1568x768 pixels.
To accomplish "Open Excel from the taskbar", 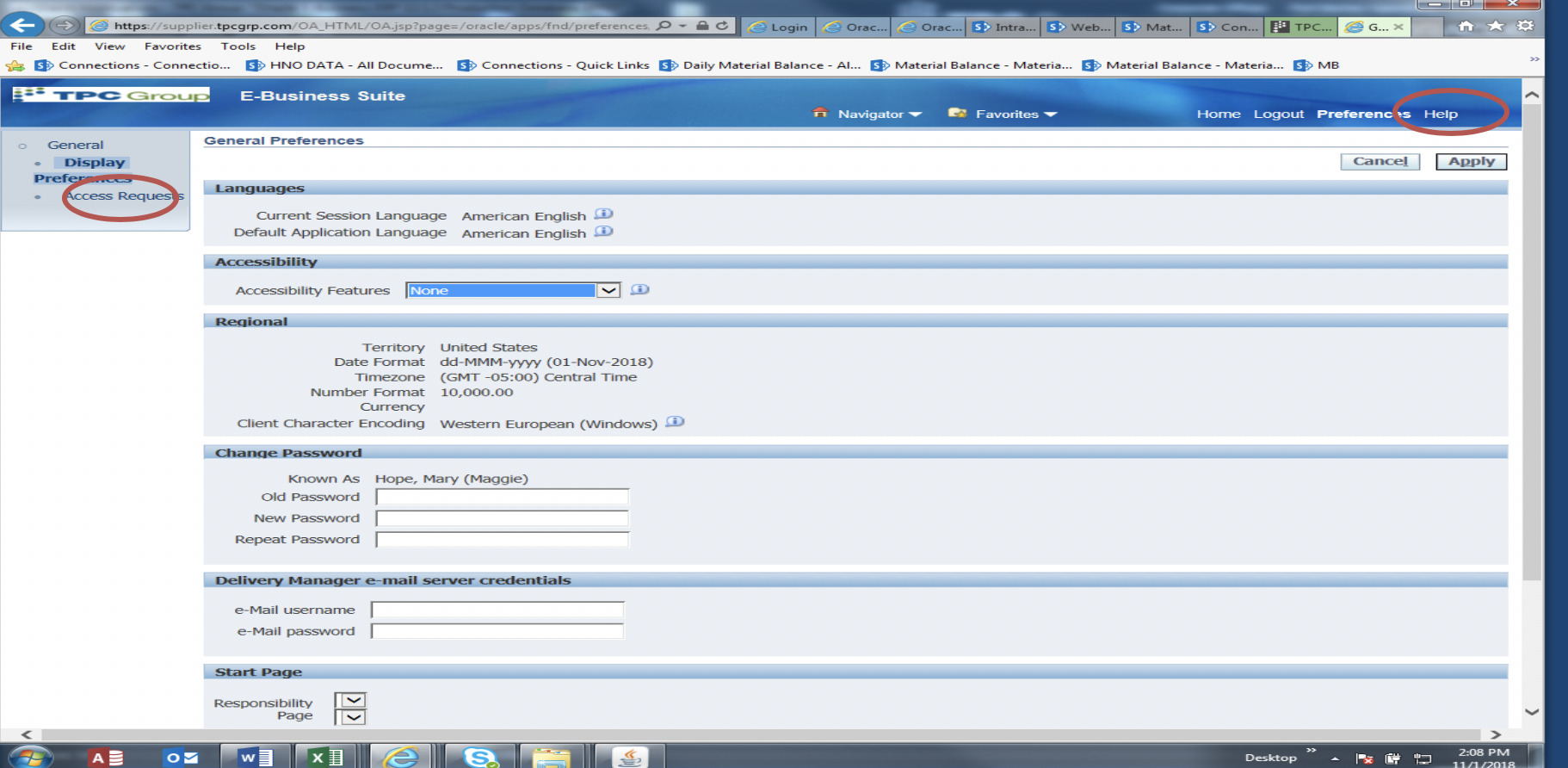I will click(326, 758).
